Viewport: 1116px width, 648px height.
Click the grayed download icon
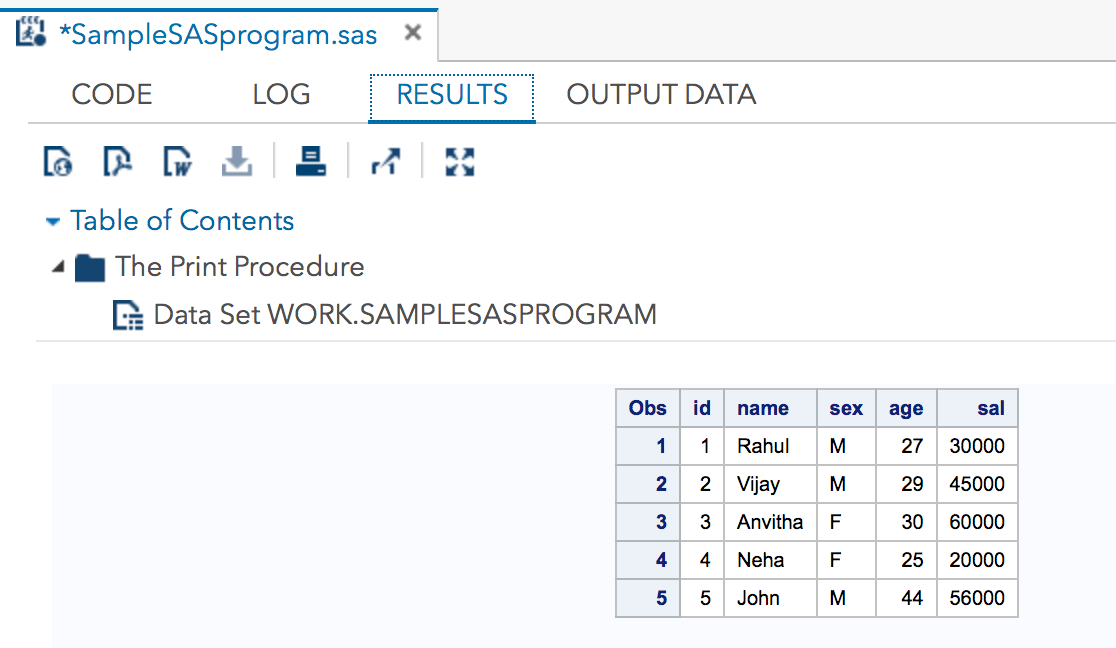pyautogui.click(x=237, y=161)
